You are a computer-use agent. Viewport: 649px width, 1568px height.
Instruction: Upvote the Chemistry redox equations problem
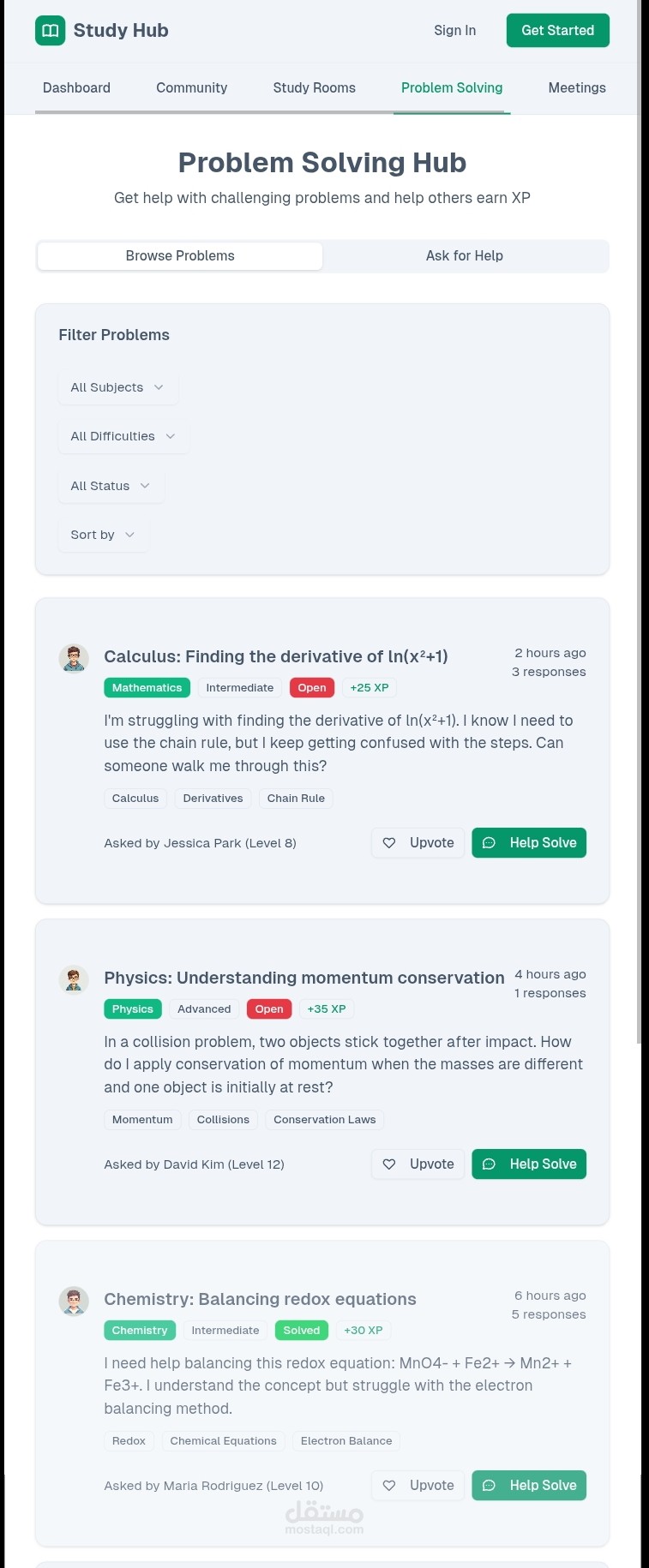(418, 1486)
